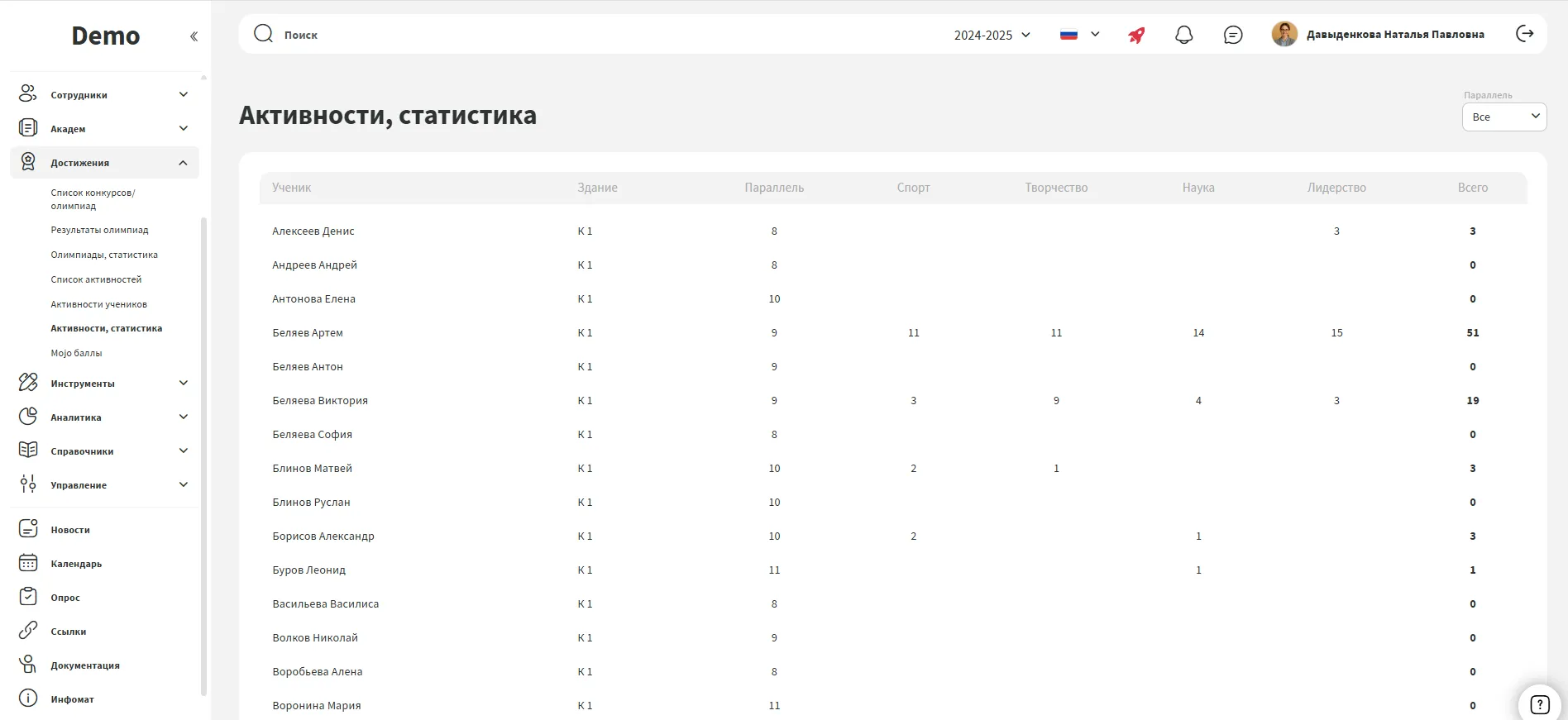The width and height of the screenshot is (1568, 720).
Task: Open the help question mark button
Action: click(x=1539, y=704)
